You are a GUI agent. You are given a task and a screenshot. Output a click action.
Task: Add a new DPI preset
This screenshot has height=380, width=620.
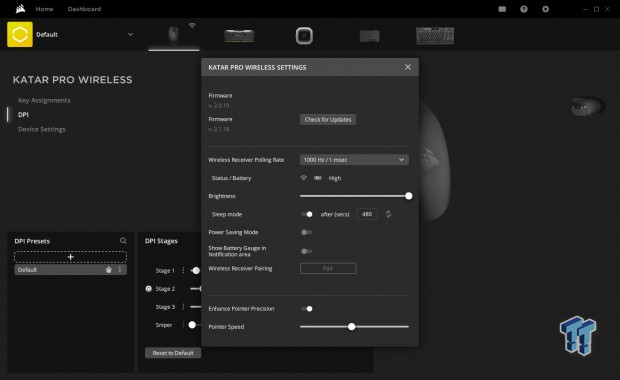tap(70, 257)
